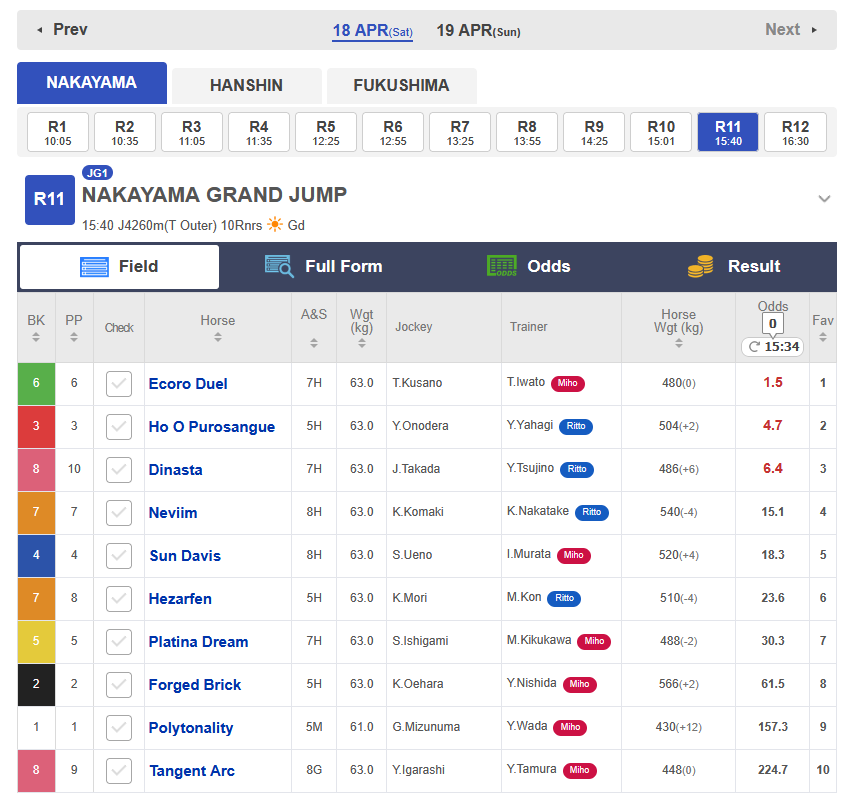
Task: Select the Hezarfen checkbox
Action: pyautogui.click(x=119, y=599)
